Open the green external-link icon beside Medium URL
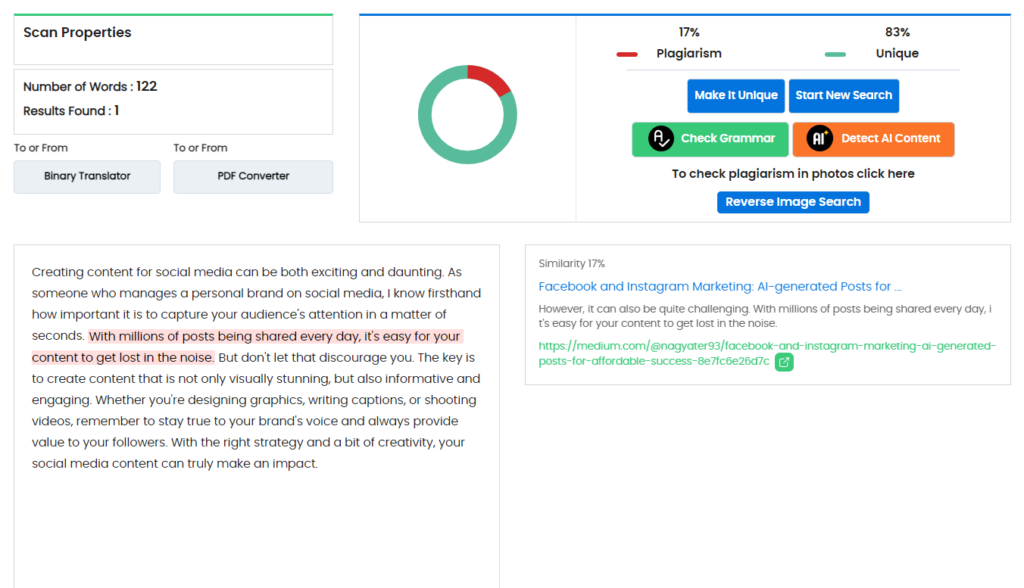1024x588 pixels. [x=784, y=361]
